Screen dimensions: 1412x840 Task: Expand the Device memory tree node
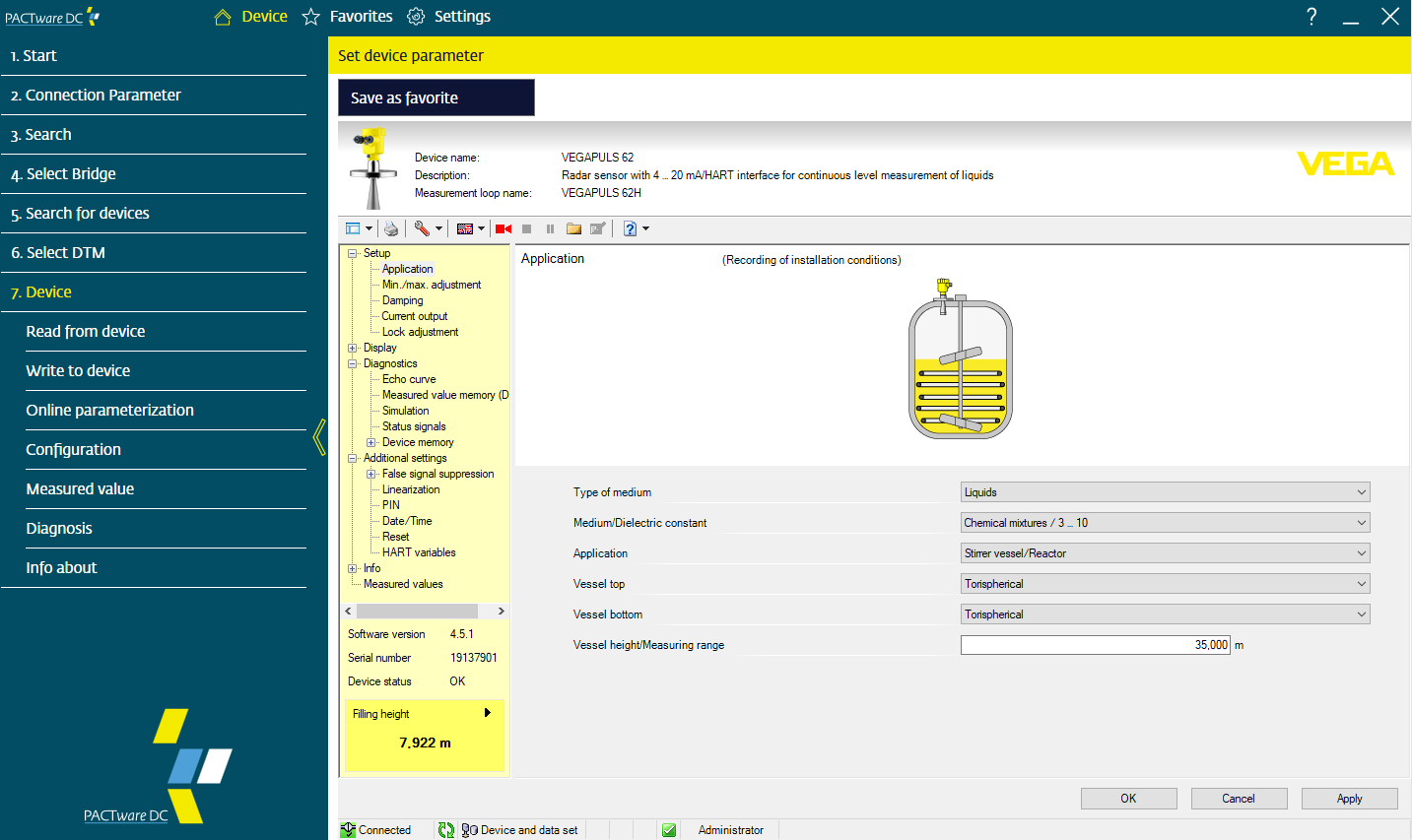tap(371, 442)
